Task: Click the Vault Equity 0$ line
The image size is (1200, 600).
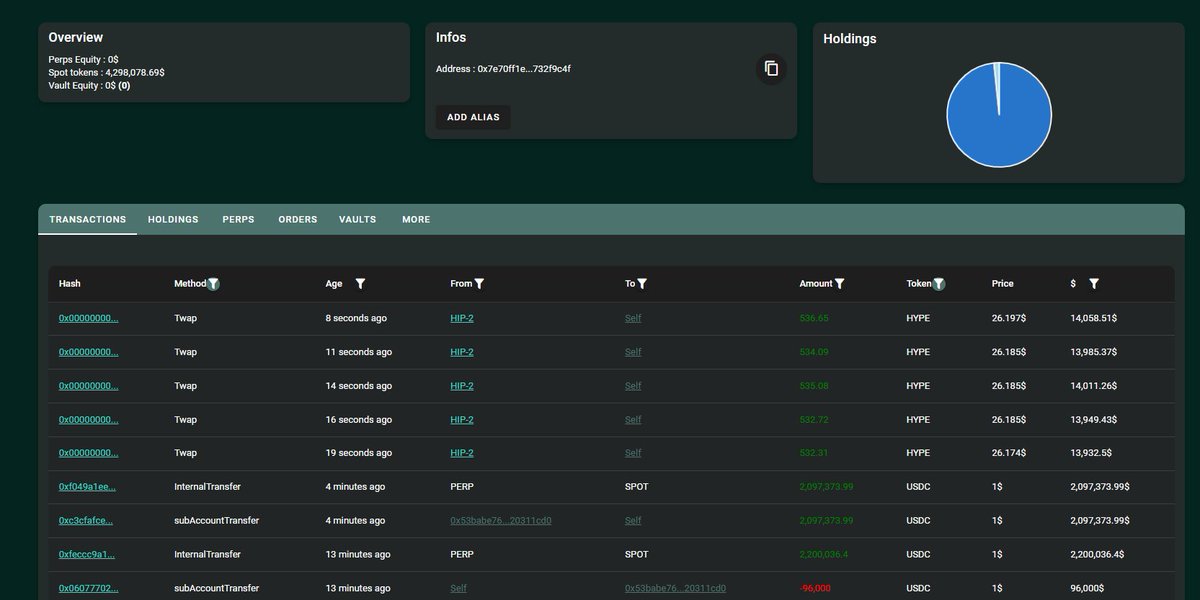Action: click(90, 86)
